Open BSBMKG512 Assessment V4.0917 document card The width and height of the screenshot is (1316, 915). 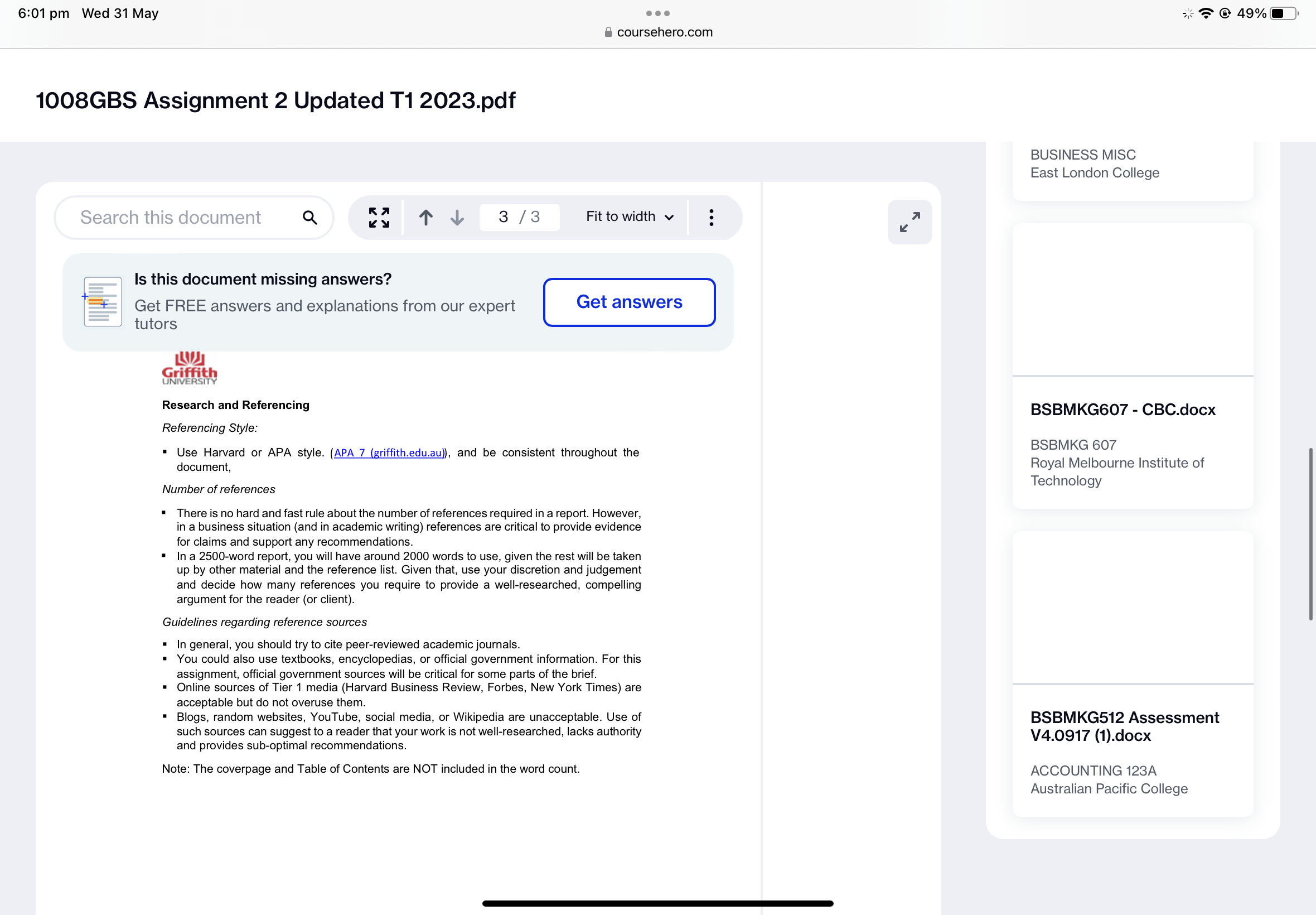coord(1124,726)
